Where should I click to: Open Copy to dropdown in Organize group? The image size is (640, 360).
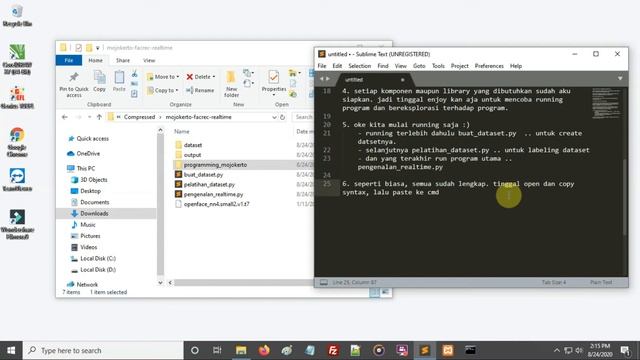click(x=162, y=90)
